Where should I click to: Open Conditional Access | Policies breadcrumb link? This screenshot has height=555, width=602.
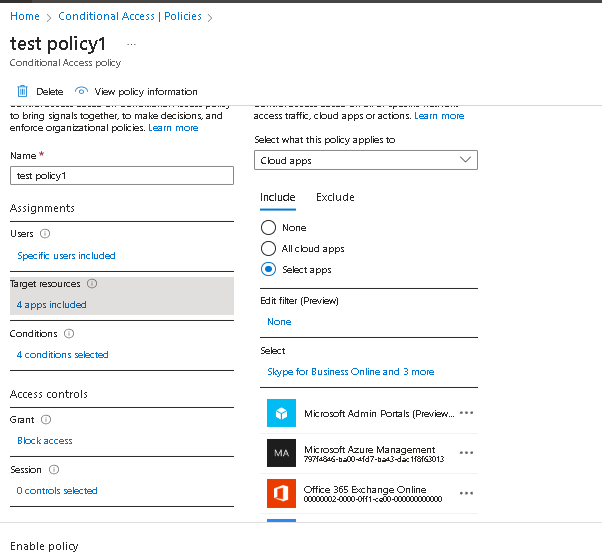130,16
